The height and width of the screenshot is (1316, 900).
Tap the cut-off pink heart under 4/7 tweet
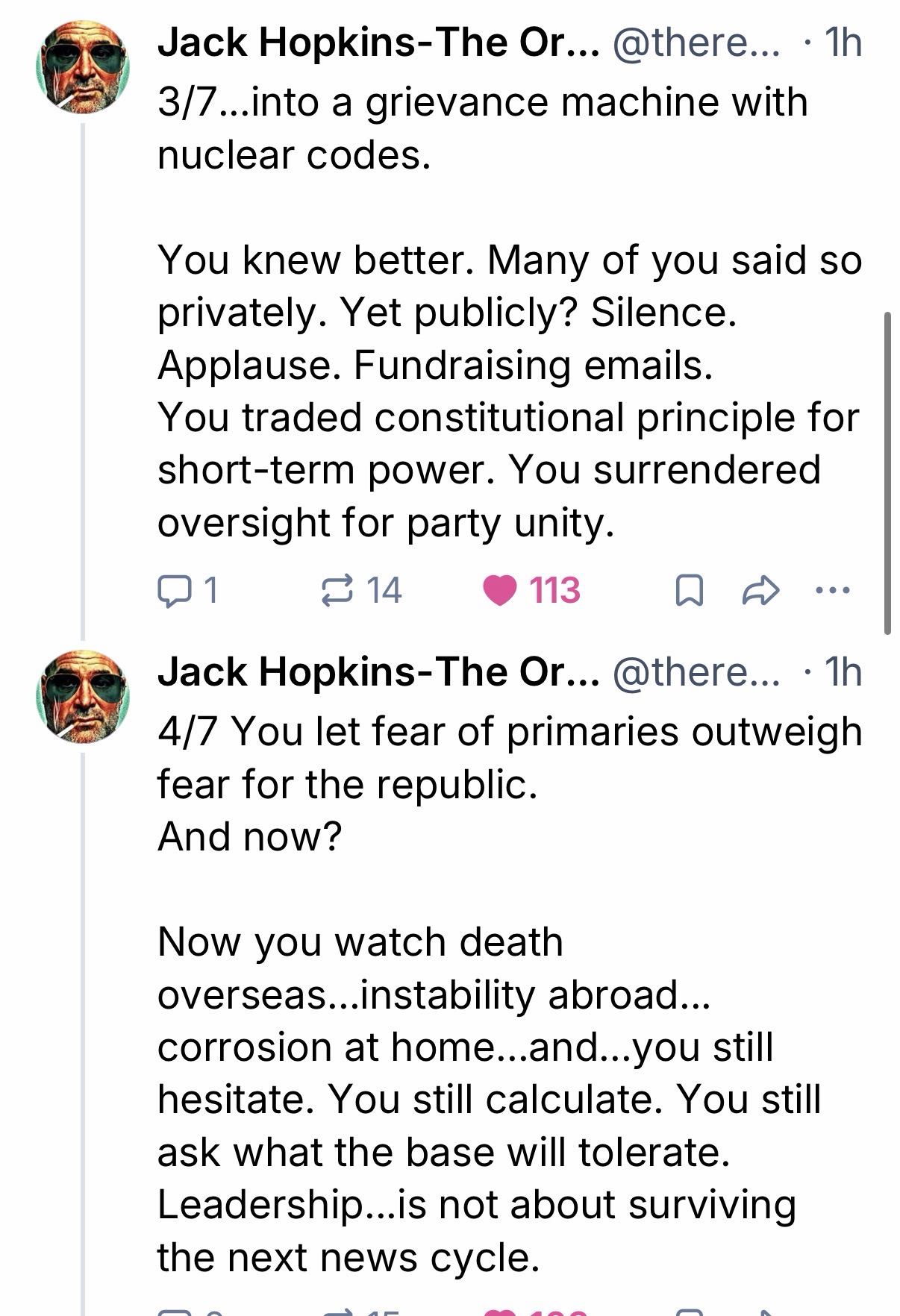click(x=500, y=1312)
